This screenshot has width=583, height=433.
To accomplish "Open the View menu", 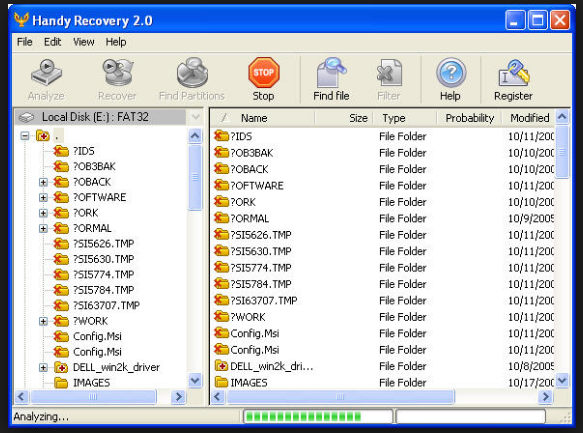I will click(x=83, y=42).
